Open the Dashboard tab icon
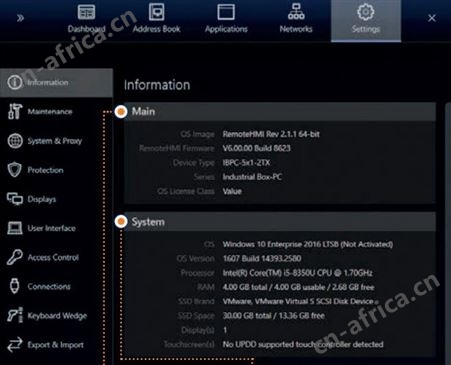 [x=86, y=12]
